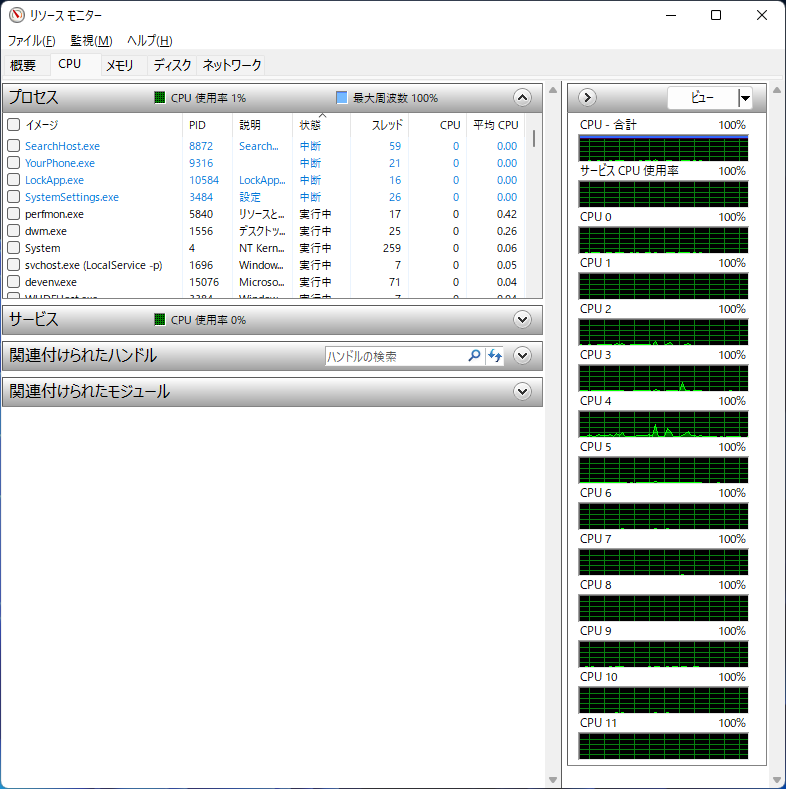
Task: Switch to the メモリ tab
Action: pos(120,65)
